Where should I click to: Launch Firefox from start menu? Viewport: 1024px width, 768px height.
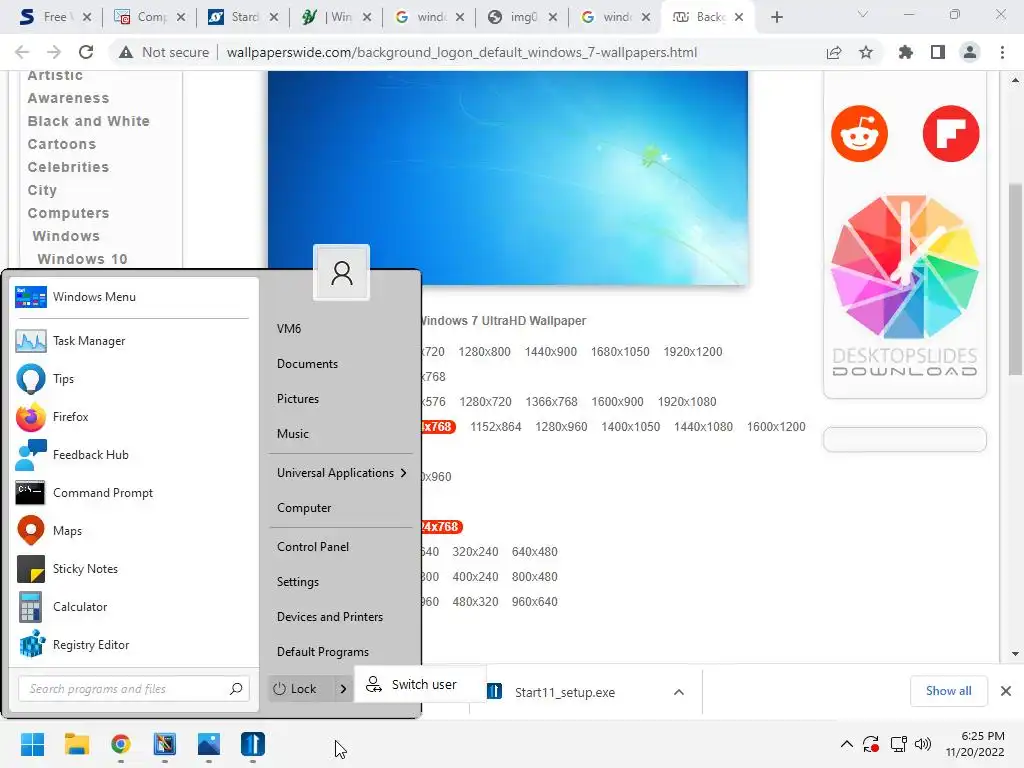(134, 417)
